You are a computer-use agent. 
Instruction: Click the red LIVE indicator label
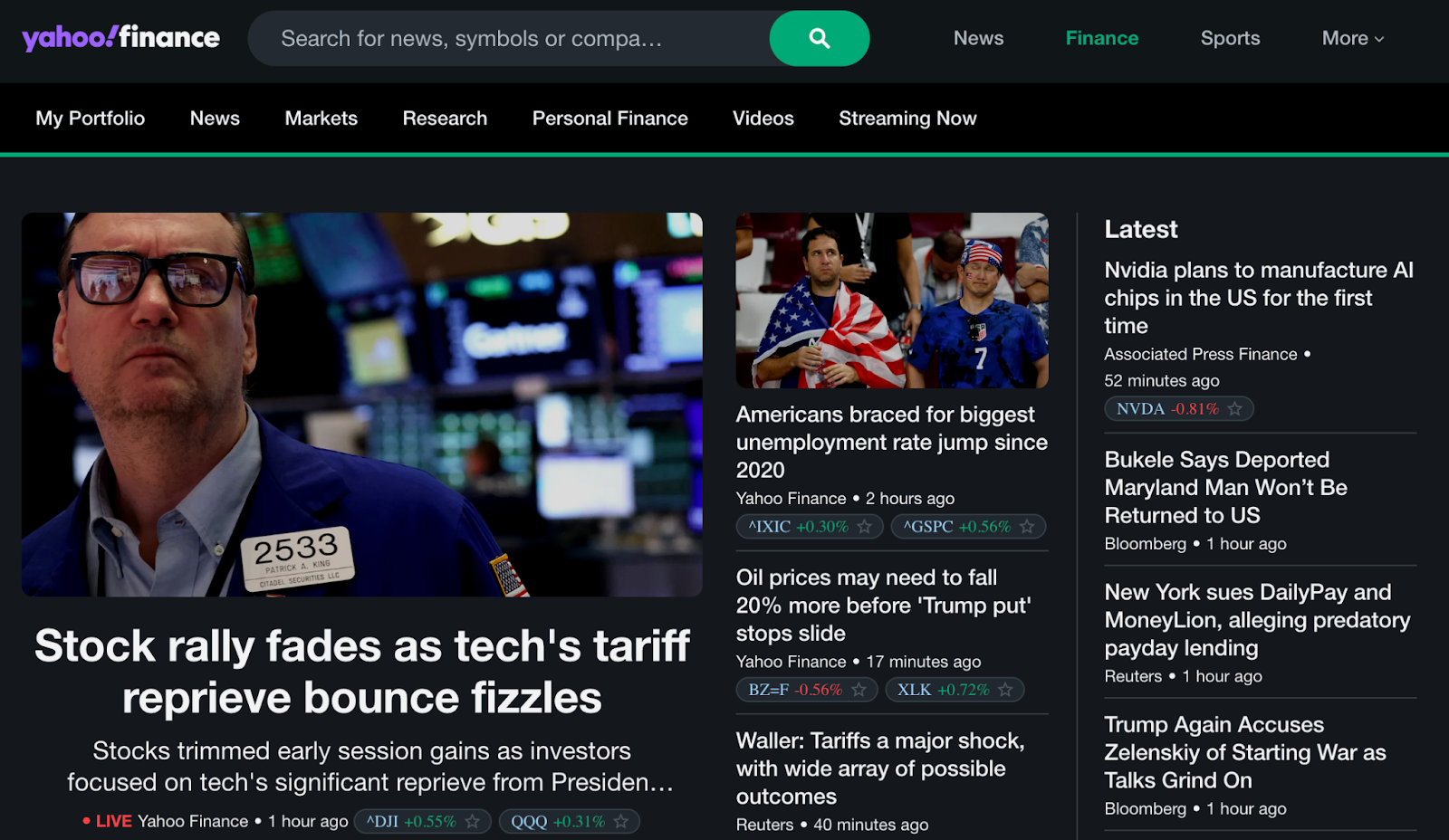coord(108,821)
